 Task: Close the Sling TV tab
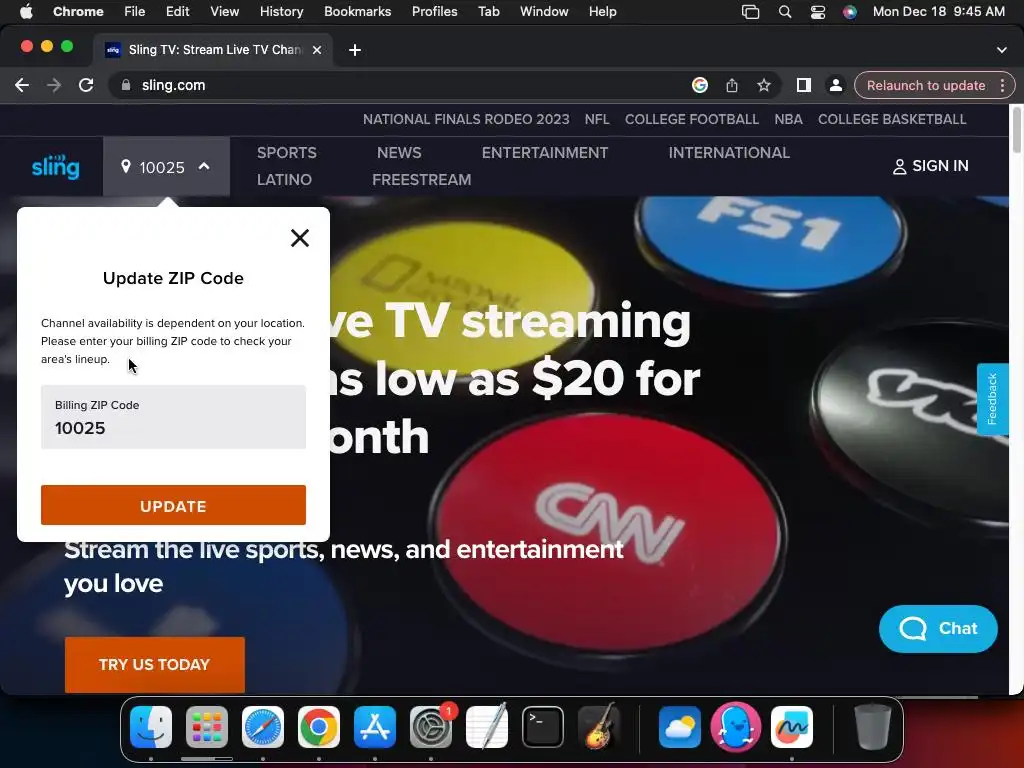pyautogui.click(x=317, y=50)
